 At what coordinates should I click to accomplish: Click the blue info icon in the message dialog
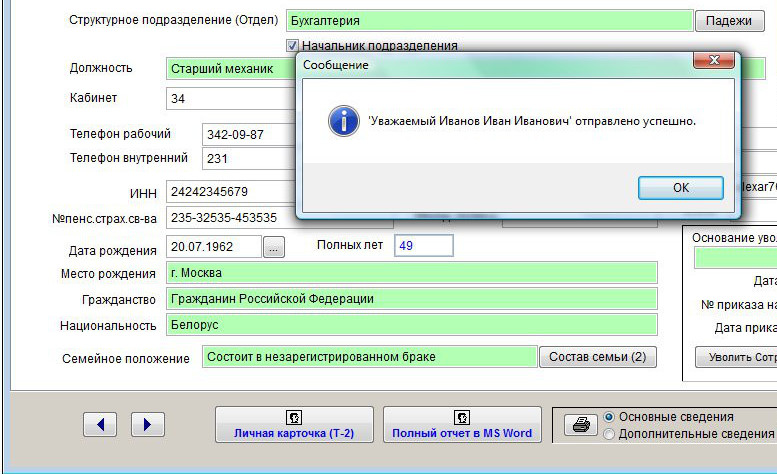point(343,121)
